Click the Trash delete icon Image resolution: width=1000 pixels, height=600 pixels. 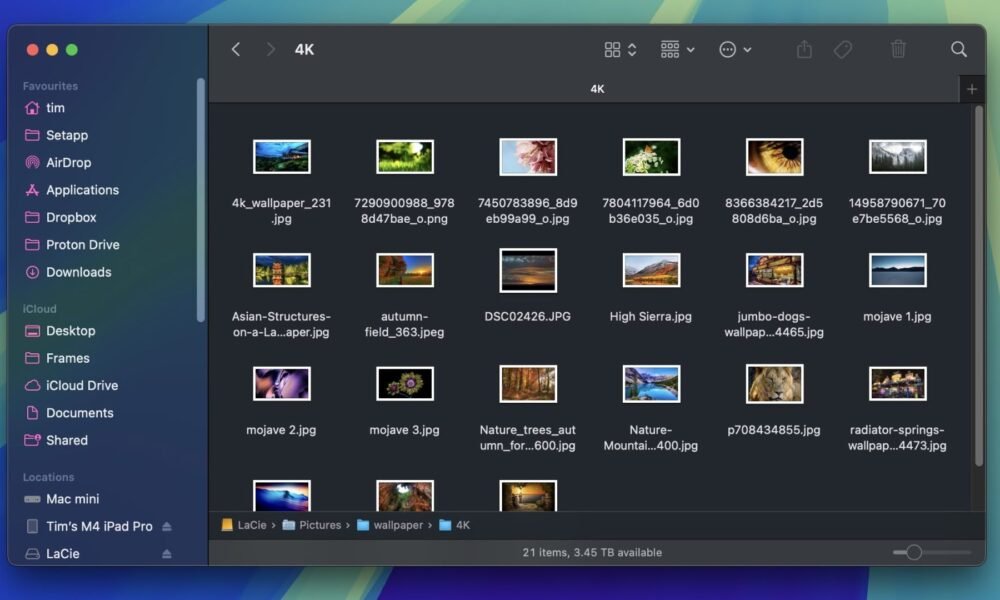(898, 49)
